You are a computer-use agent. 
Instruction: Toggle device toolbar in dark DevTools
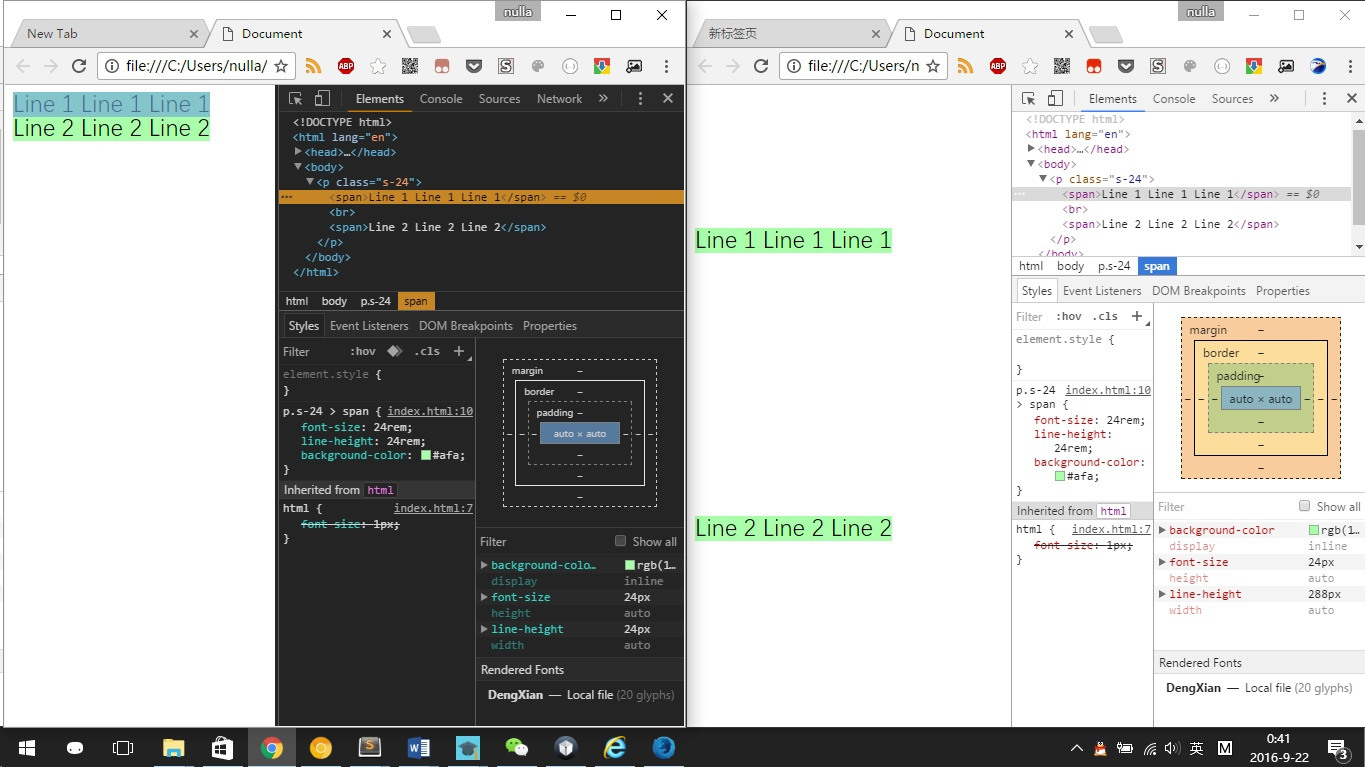(322, 99)
